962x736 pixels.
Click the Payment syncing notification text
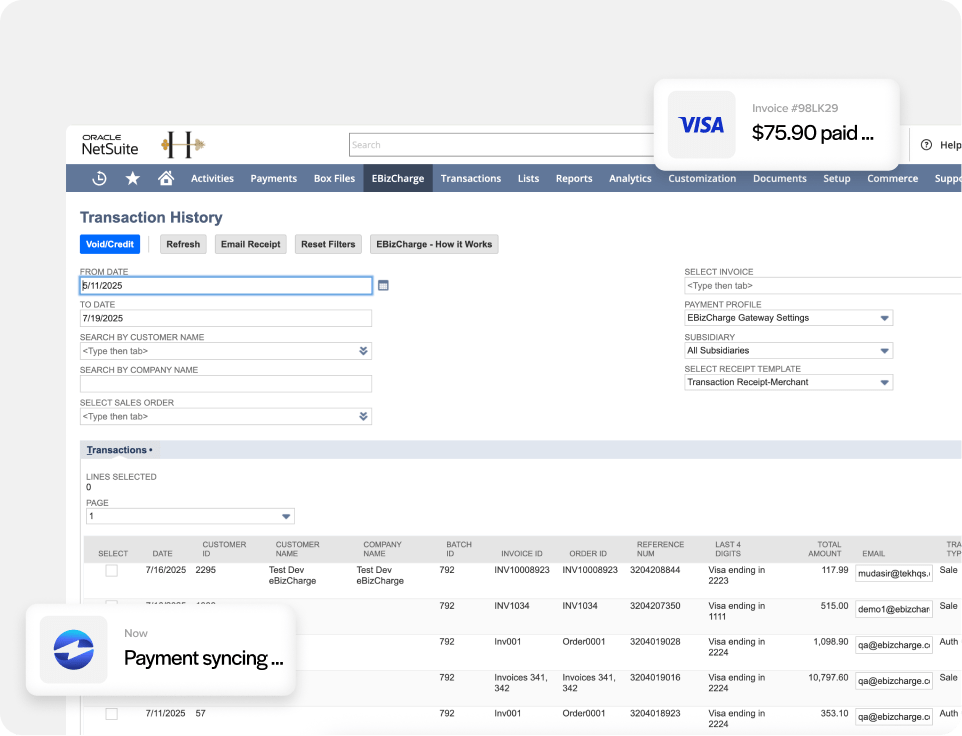204,658
